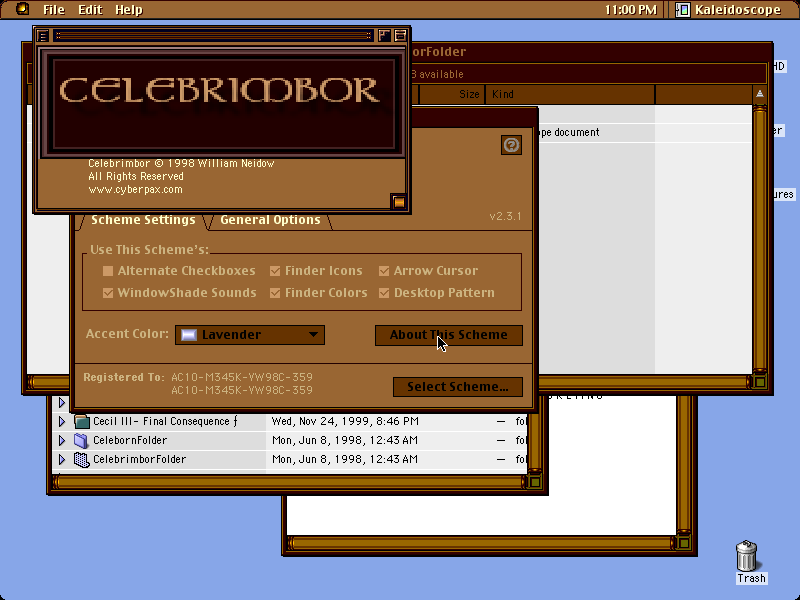Click the back Finder window resize corner
The width and height of the screenshot is (800, 600).
(760, 381)
